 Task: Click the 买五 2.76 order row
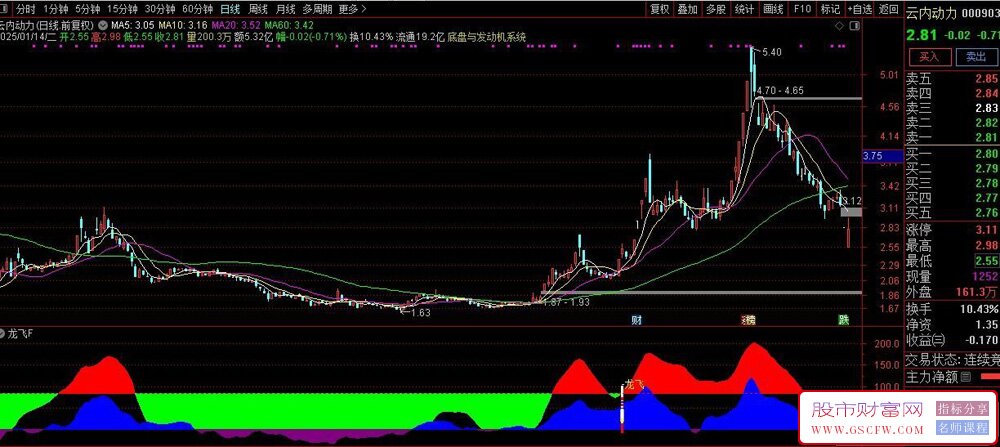(x=953, y=212)
